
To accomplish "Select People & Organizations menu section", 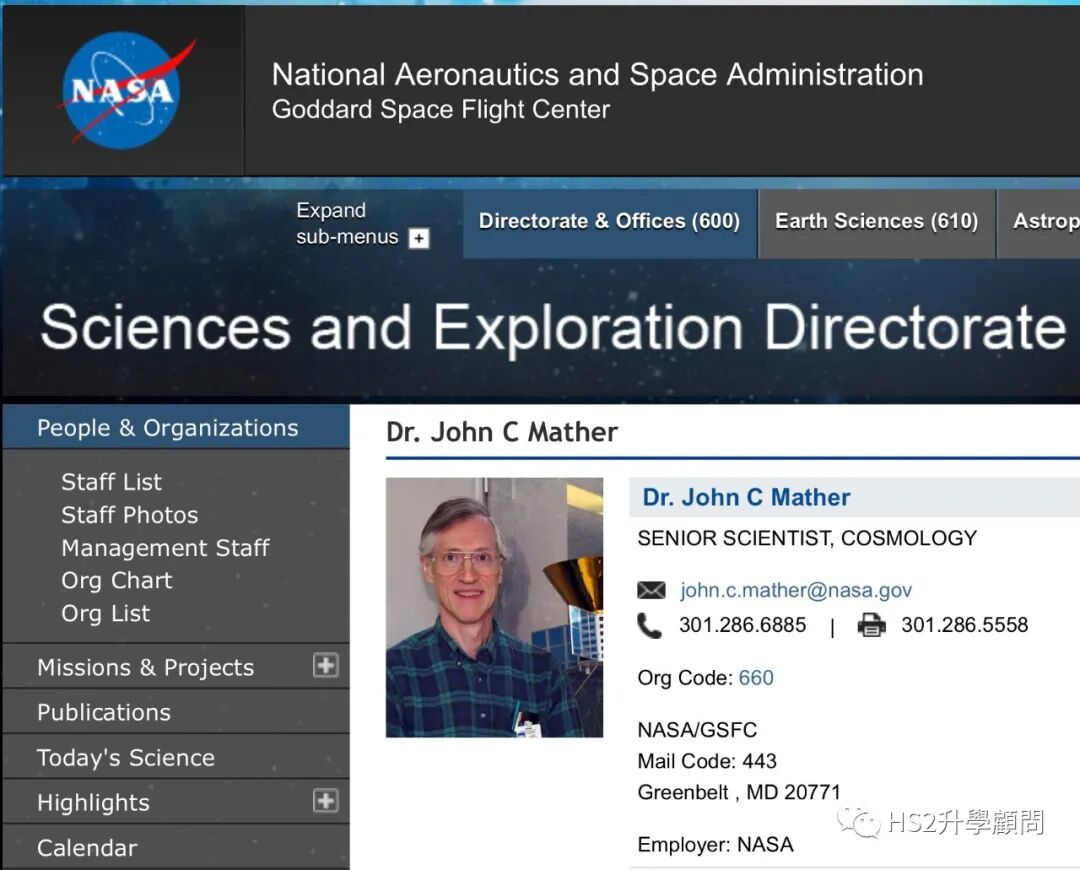I will (x=176, y=428).
